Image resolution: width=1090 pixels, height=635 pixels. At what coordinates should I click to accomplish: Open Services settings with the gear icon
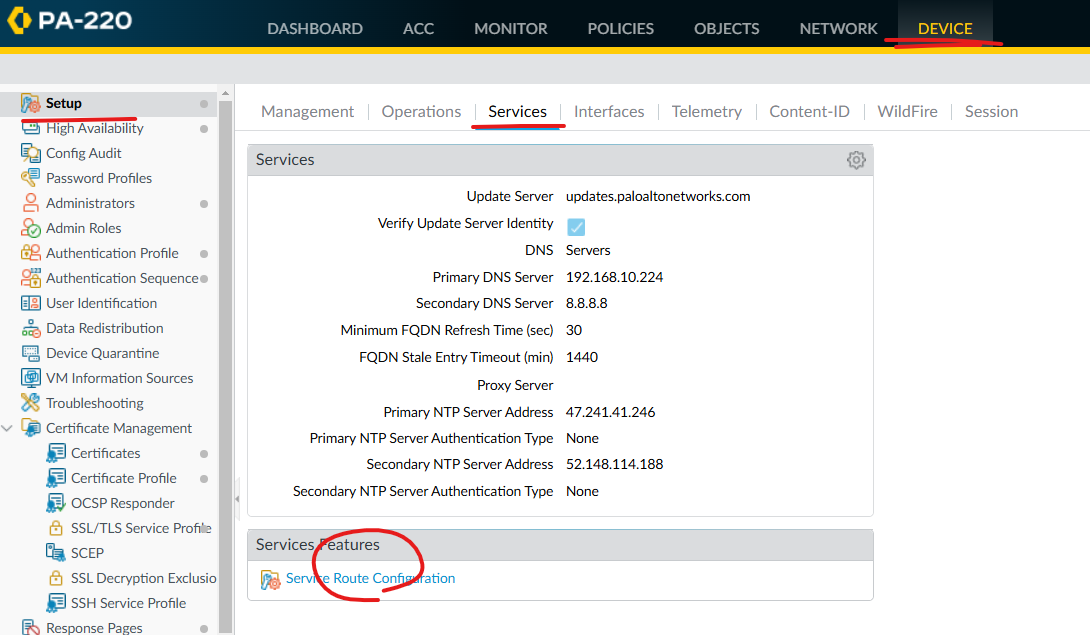856,160
